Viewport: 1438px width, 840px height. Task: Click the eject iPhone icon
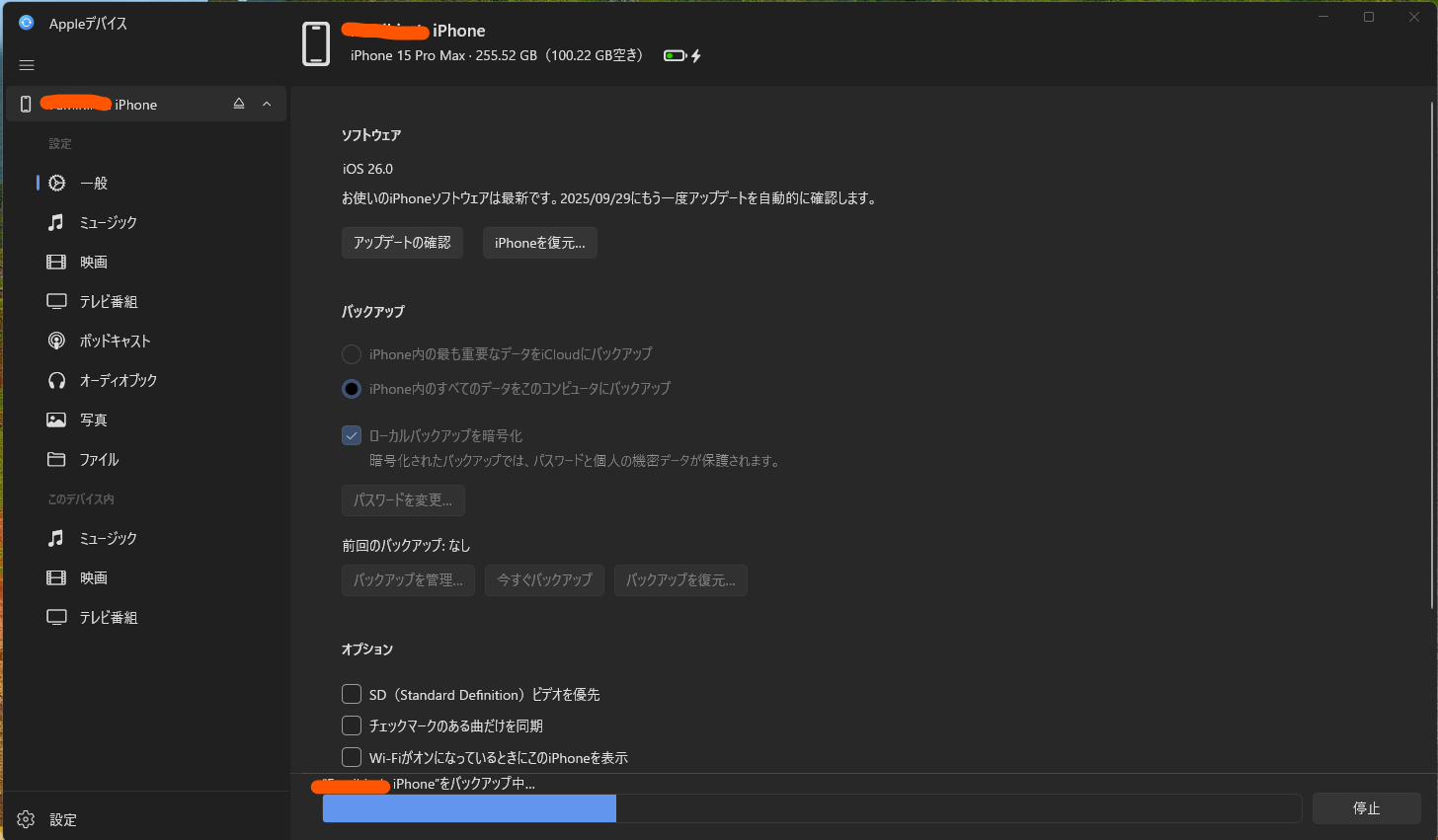(238, 104)
